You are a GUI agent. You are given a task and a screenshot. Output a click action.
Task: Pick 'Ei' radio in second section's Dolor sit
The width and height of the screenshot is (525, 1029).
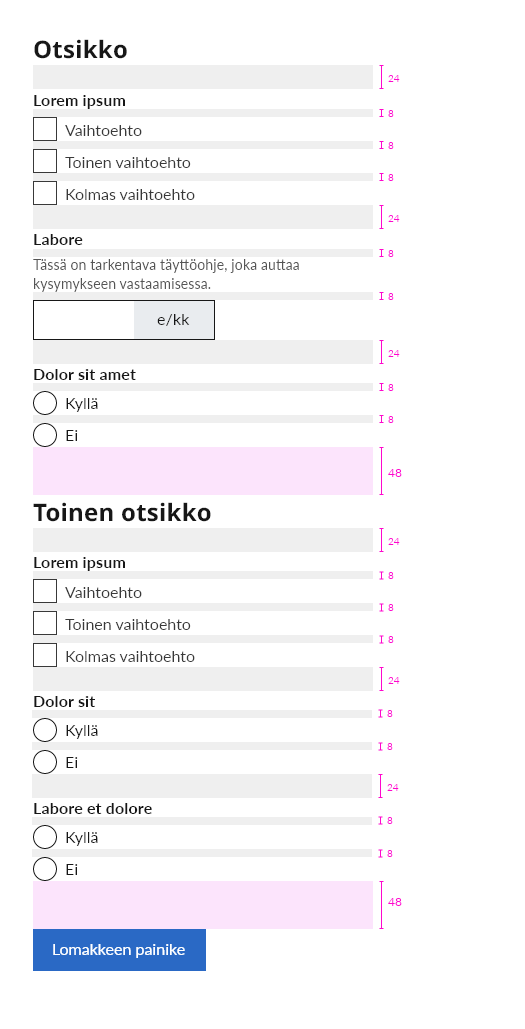point(45,762)
